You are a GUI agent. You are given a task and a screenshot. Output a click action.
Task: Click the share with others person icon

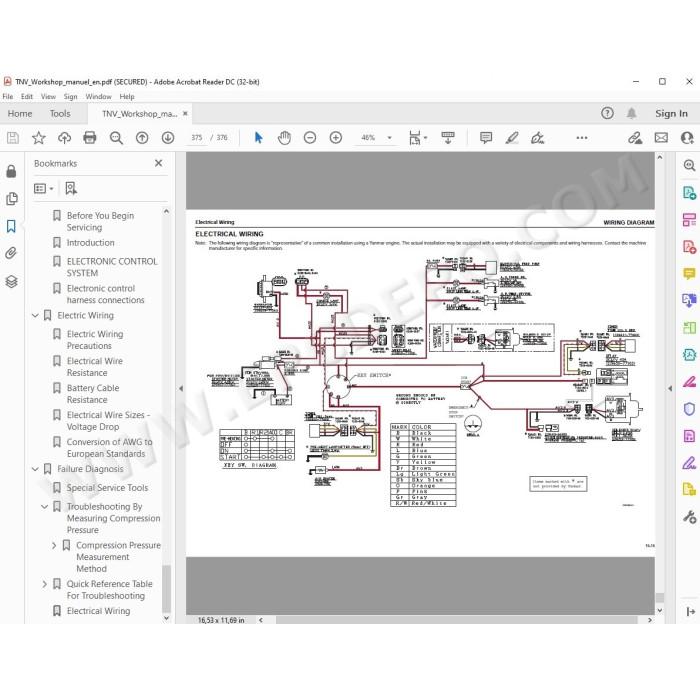point(687,138)
